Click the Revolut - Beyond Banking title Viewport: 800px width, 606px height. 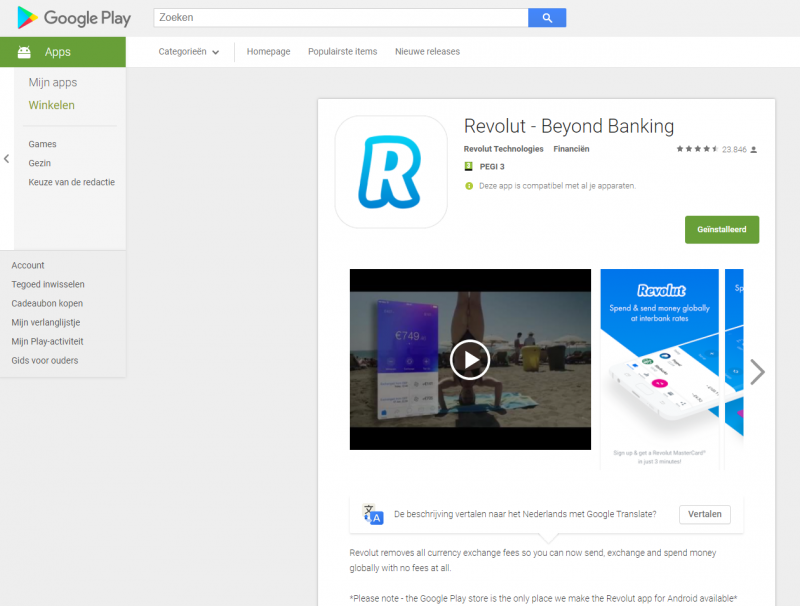point(569,126)
